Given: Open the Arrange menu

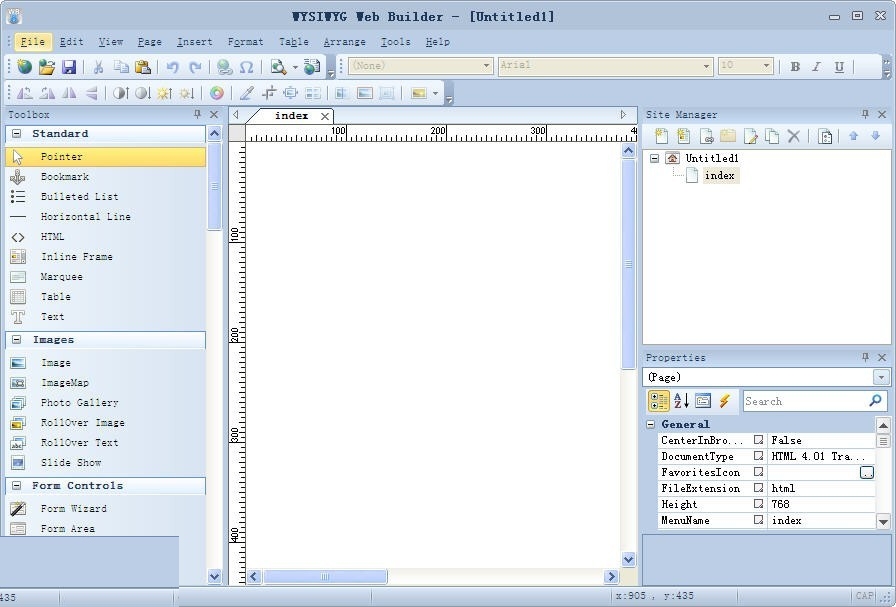Looking at the screenshot, I should [x=345, y=42].
